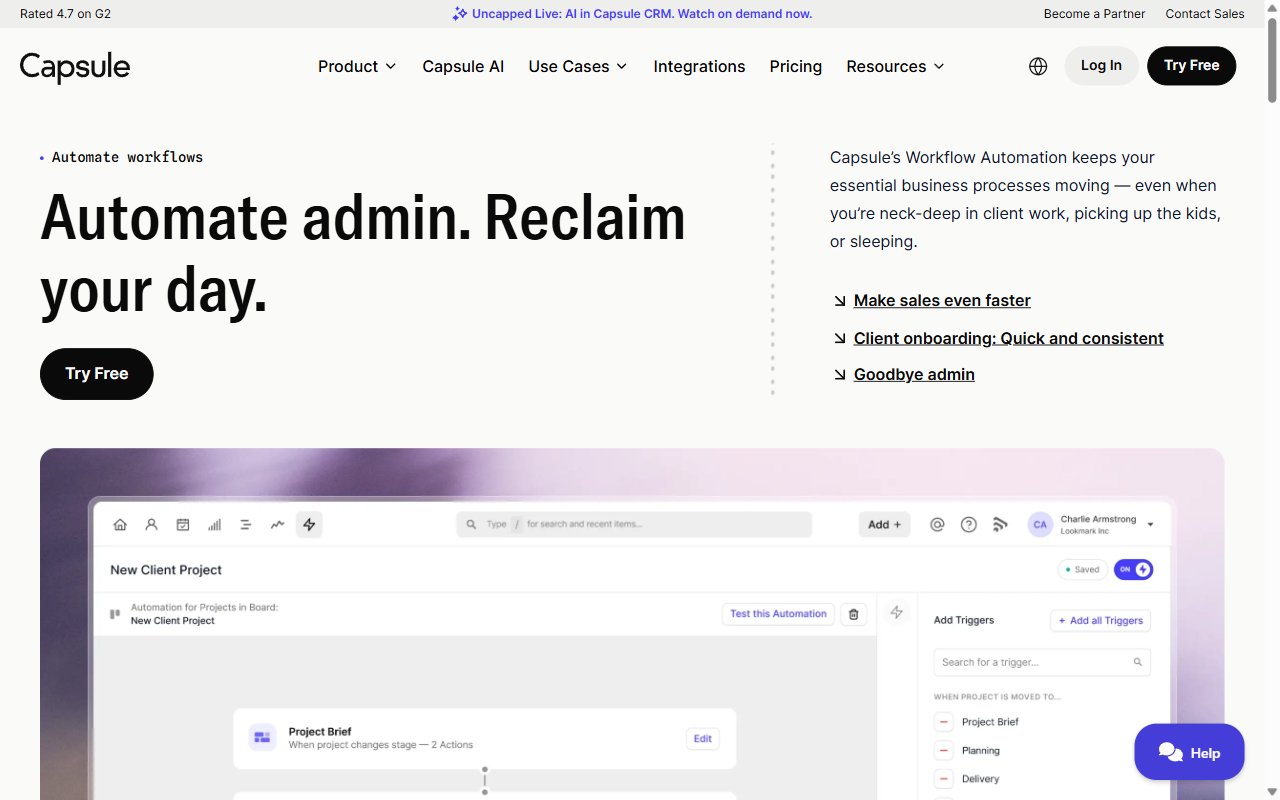Viewport: 1280px width, 800px height.
Task: Remove the Planning trigger
Action: (x=944, y=750)
